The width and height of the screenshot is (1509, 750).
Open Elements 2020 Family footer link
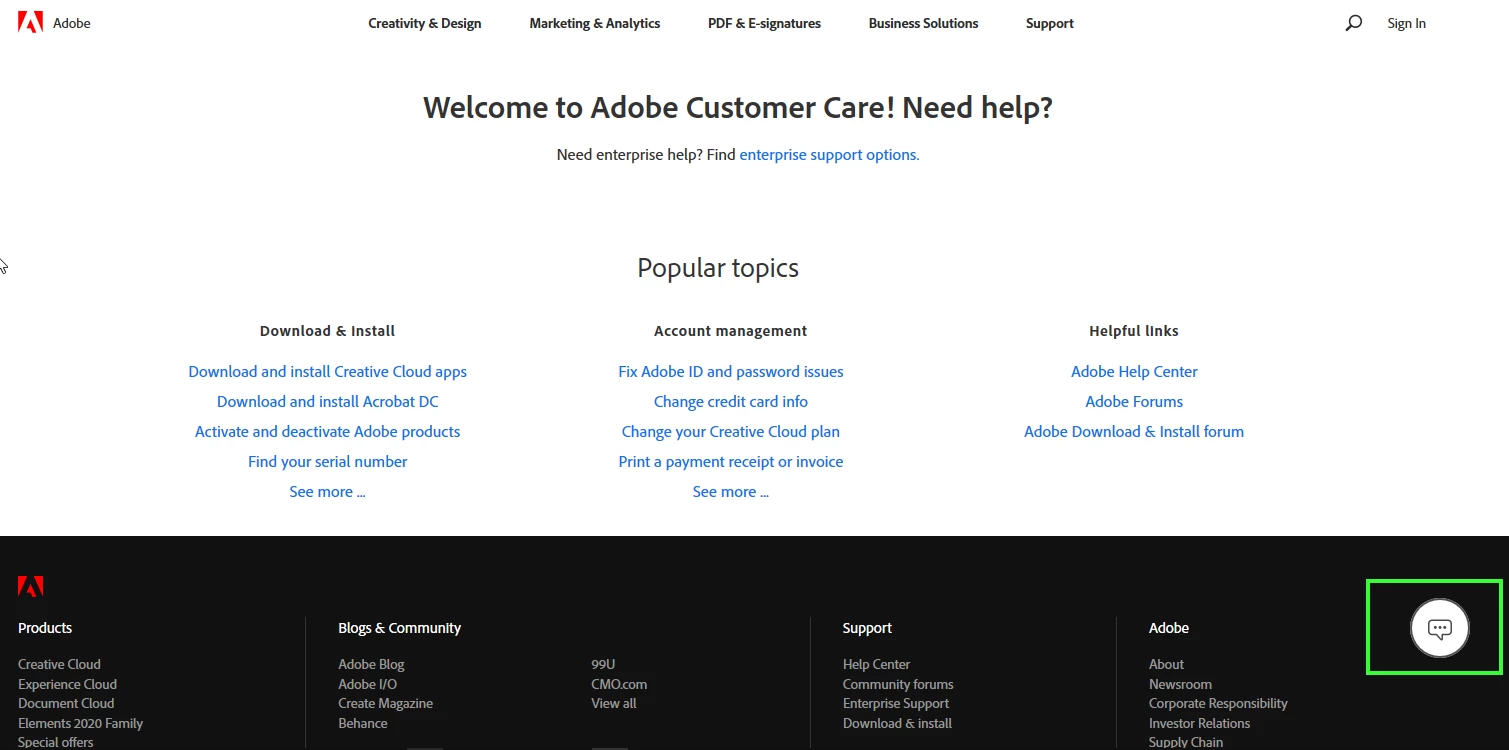tap(80, 723)
